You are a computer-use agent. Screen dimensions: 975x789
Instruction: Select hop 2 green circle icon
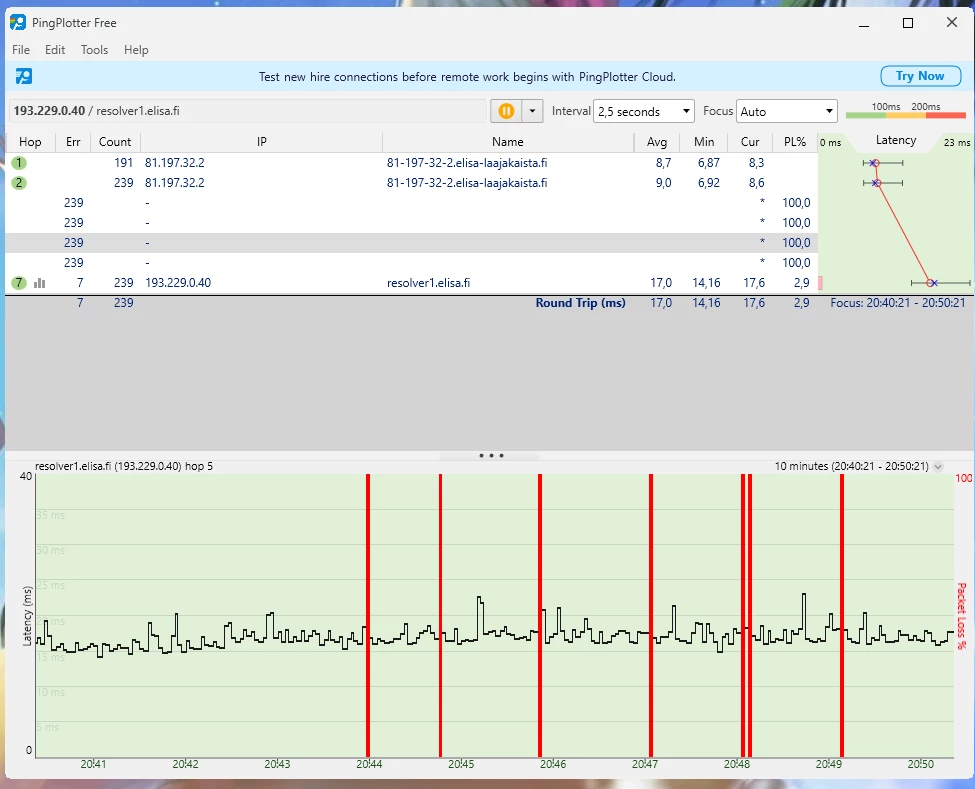pyautogui.click(x=19, y=183)
